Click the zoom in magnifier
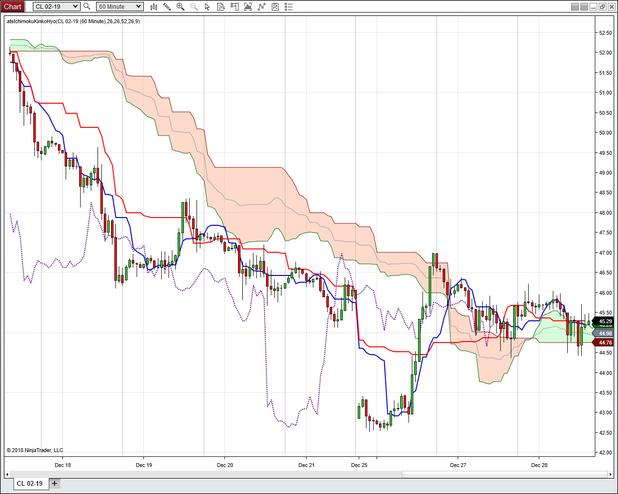The height and width of the screenshot is (494, 618). tap(180, 6)
